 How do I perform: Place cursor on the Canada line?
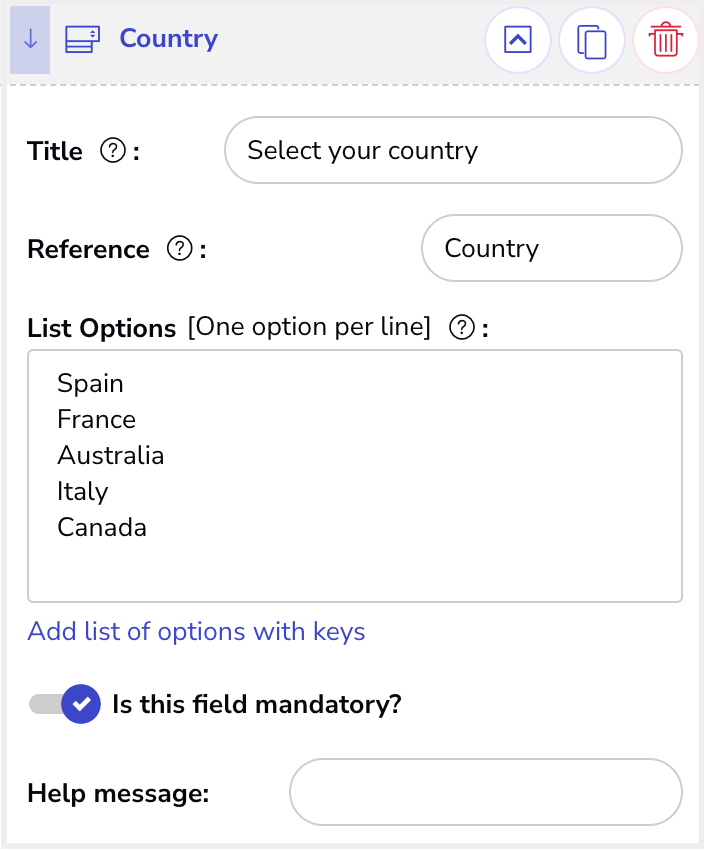point(102,527)
